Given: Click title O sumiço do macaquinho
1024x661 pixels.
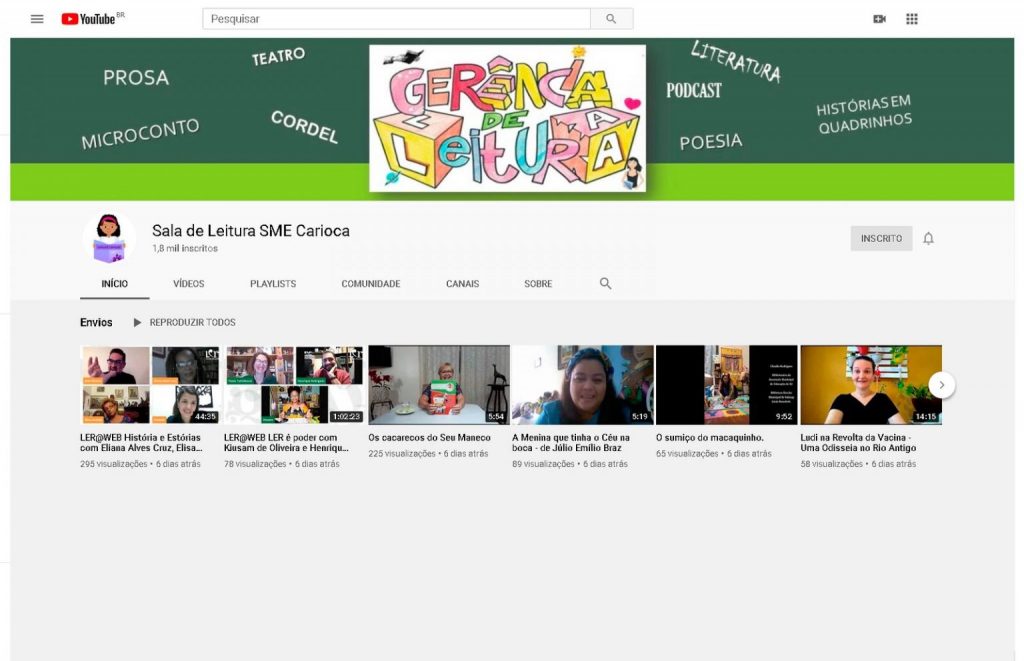Looking at the screenshot, I should pyautogui.click(x=710, y=438).
